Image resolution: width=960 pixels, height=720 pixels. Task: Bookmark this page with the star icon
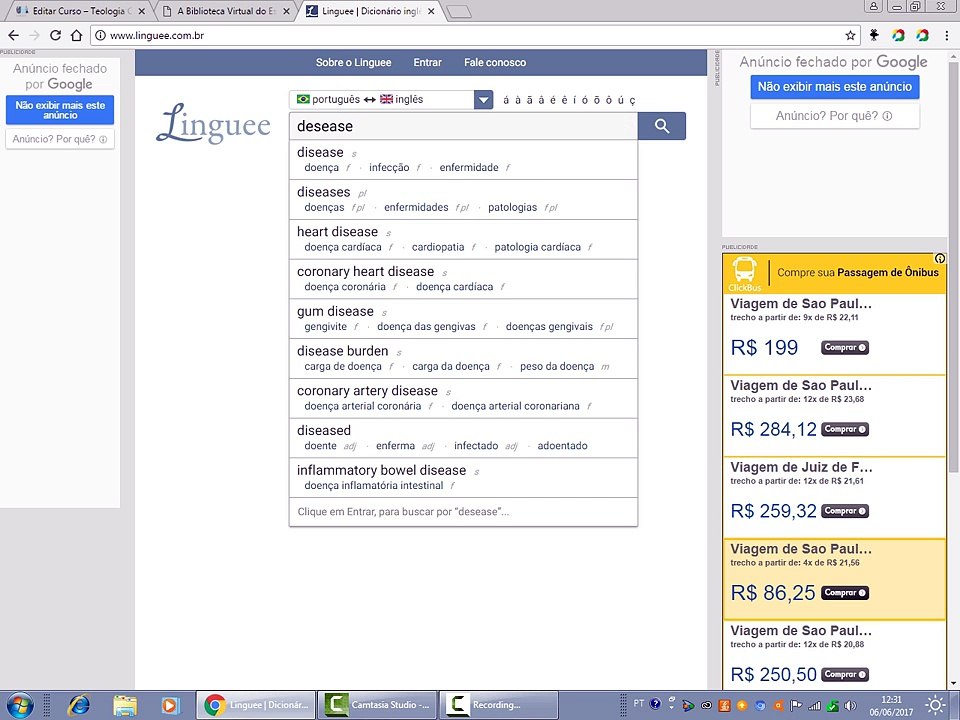tap(850, 36)
